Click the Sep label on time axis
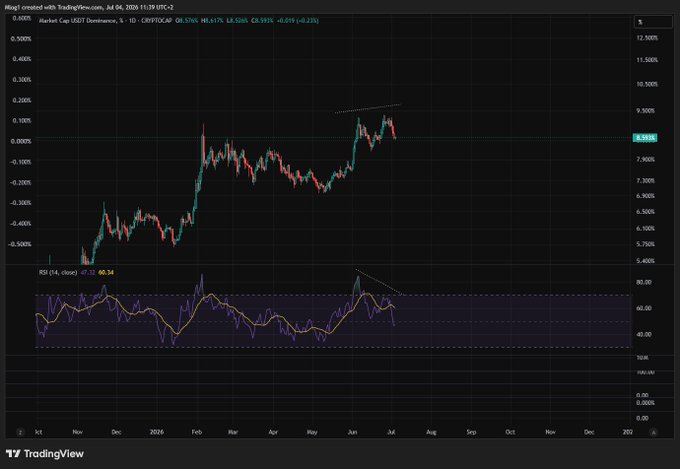Screen dimensions: 680x469 [x=471, y=432]
